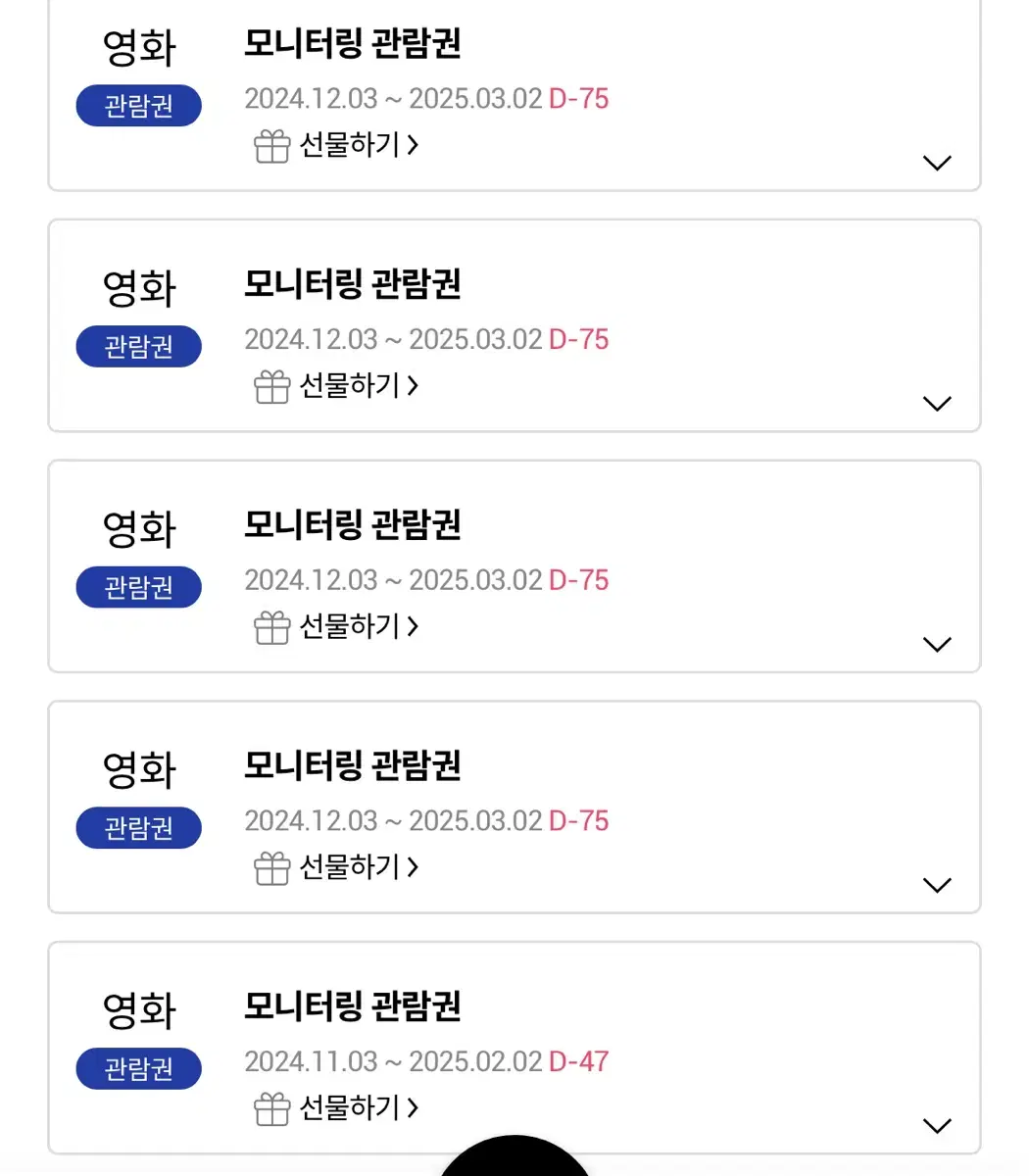The width and height of the screenshot is (1029, 1176).
Task: Expand the second 모니터링 관람권 card with its chevron
Action: (938, 404)
